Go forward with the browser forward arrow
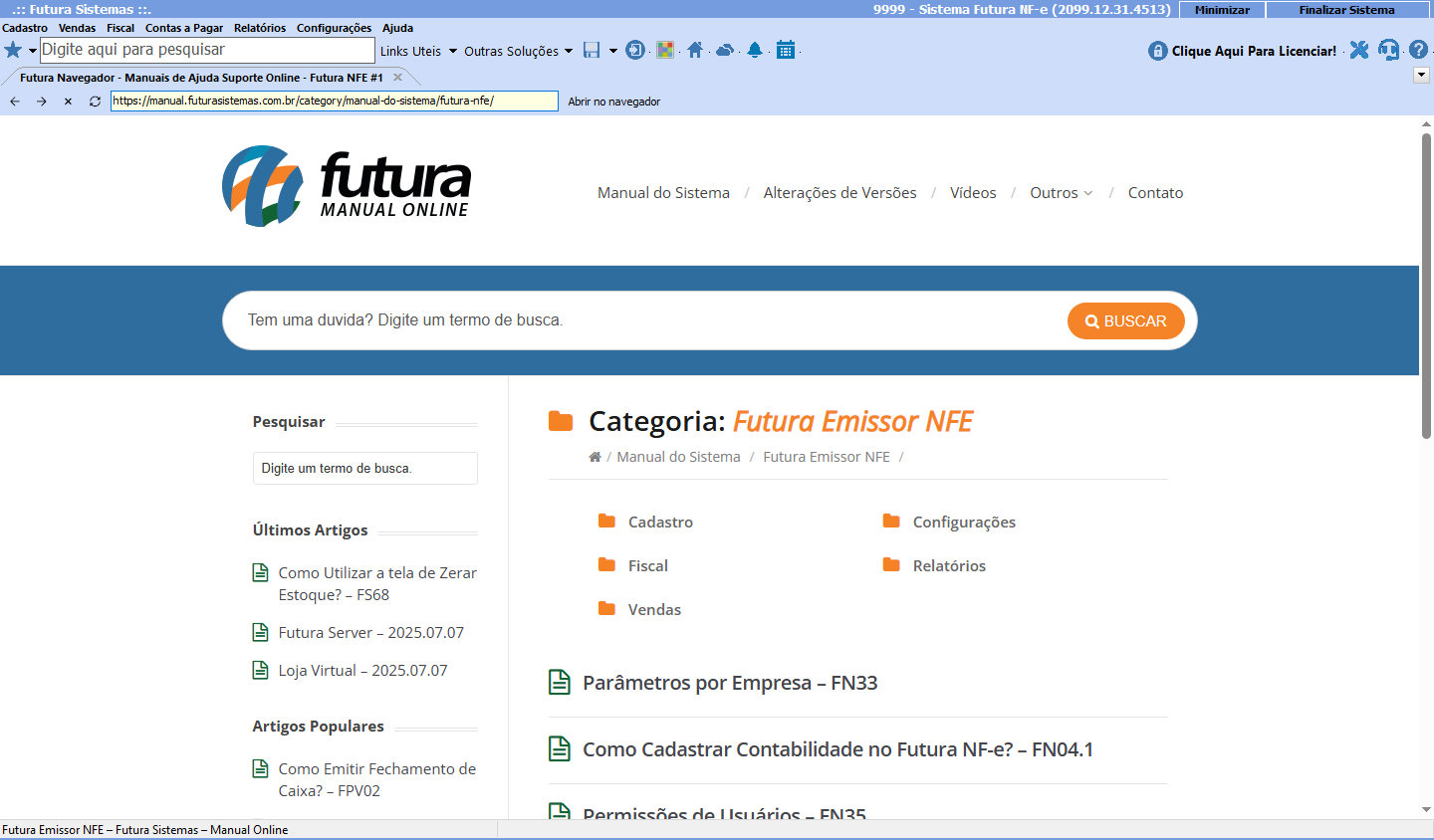Viewport: 1434px width, 840px height. pyautogui.click(x=42, y=102)
